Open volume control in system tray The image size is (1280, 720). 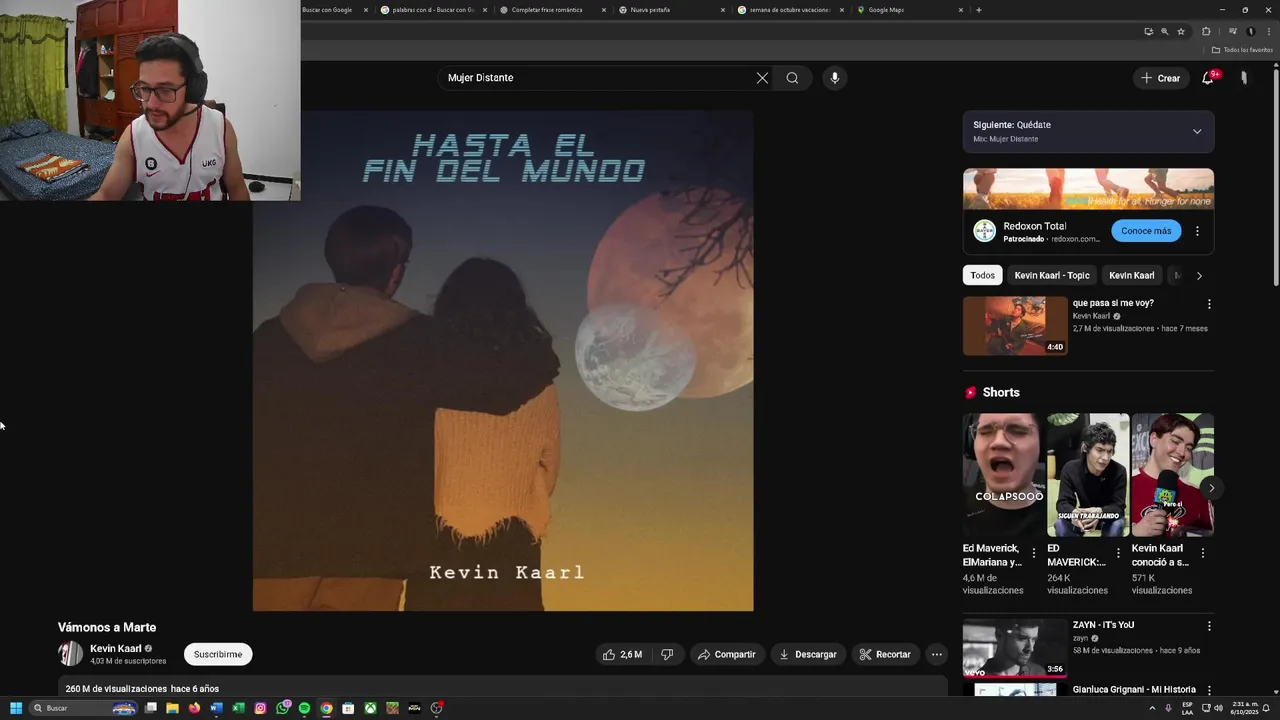pos(1218,708)
